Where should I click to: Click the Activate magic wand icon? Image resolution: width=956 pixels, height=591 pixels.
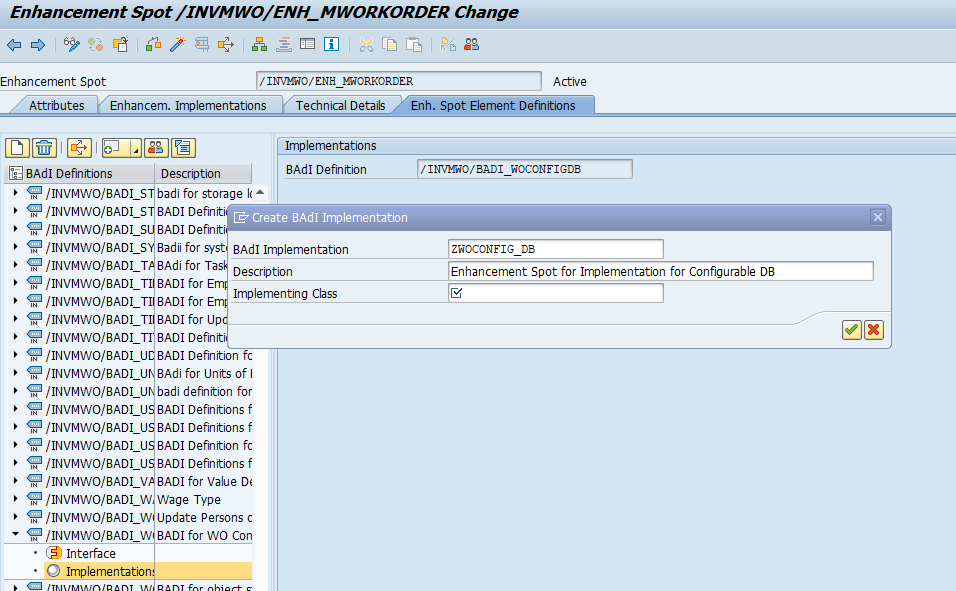(x=177, y=44)
